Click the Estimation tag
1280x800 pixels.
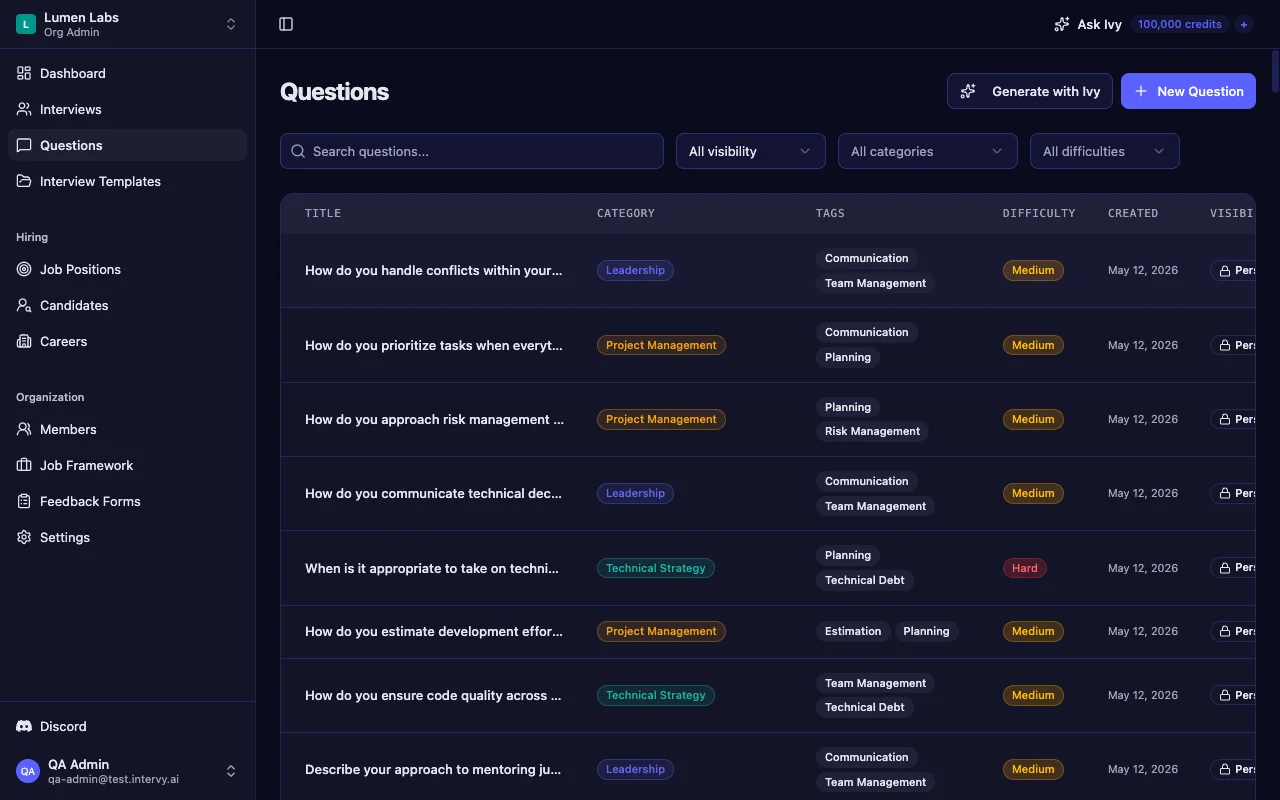pyautogui.click(x=853, y=631)
